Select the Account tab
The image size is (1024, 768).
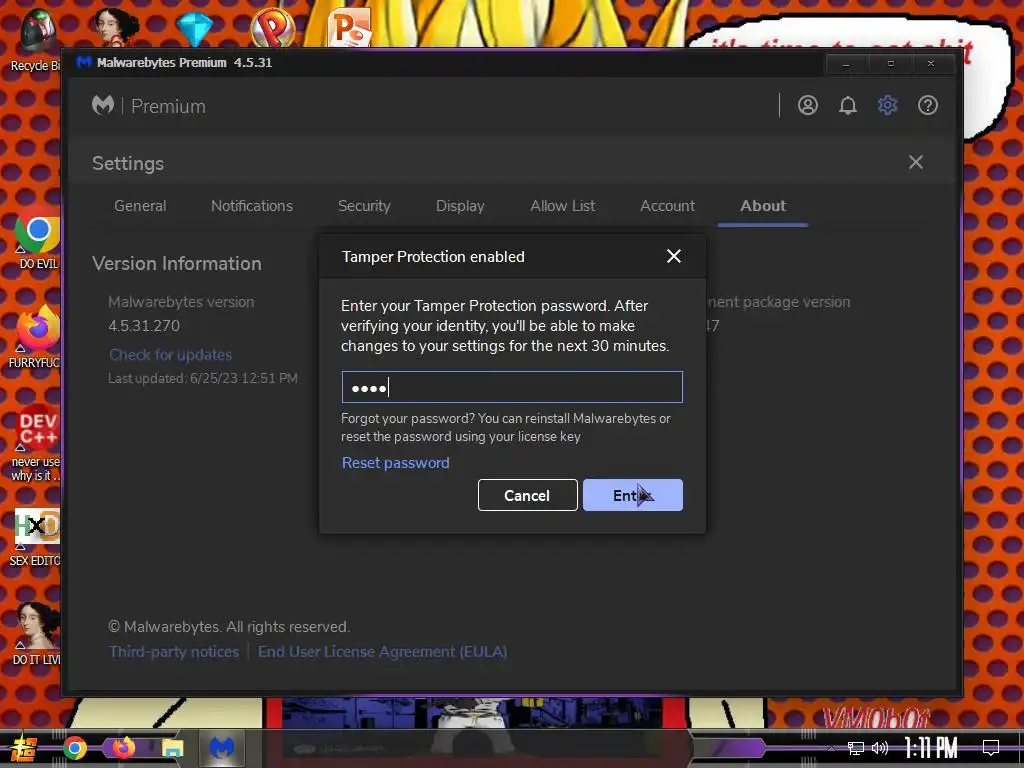tap(667, 206)
